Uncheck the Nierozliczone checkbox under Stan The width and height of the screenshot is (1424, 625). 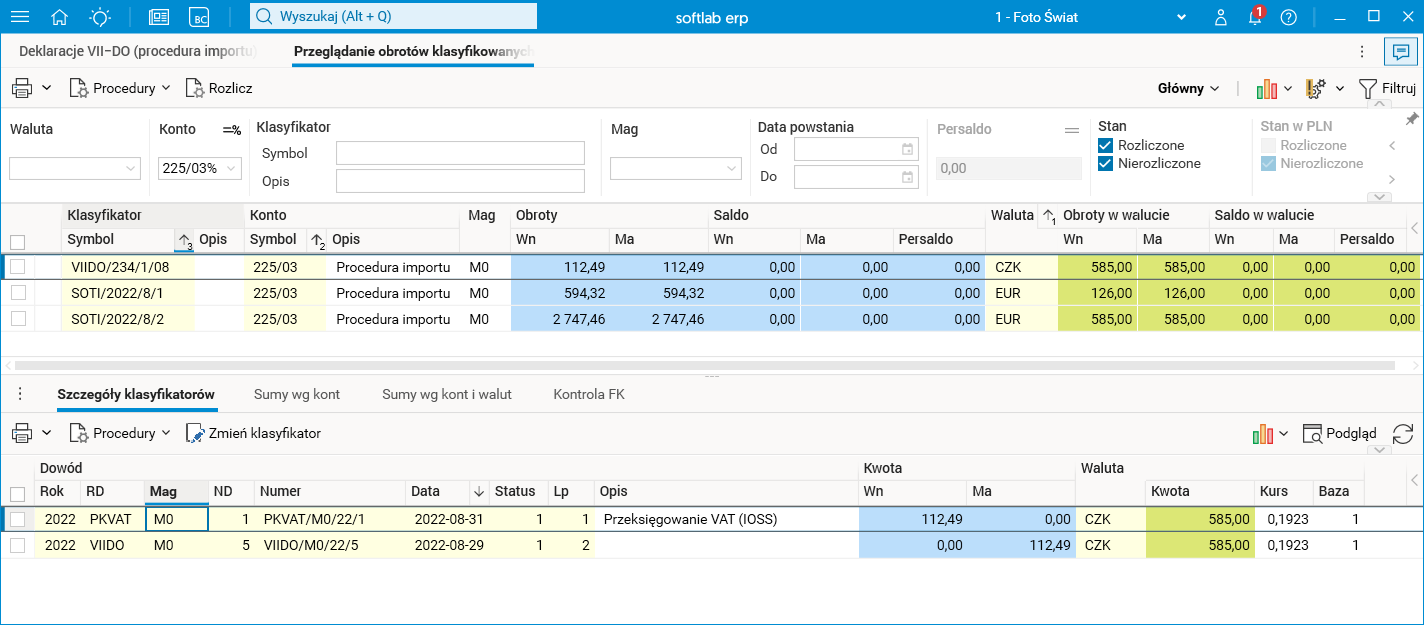[x=1106, y=163]
